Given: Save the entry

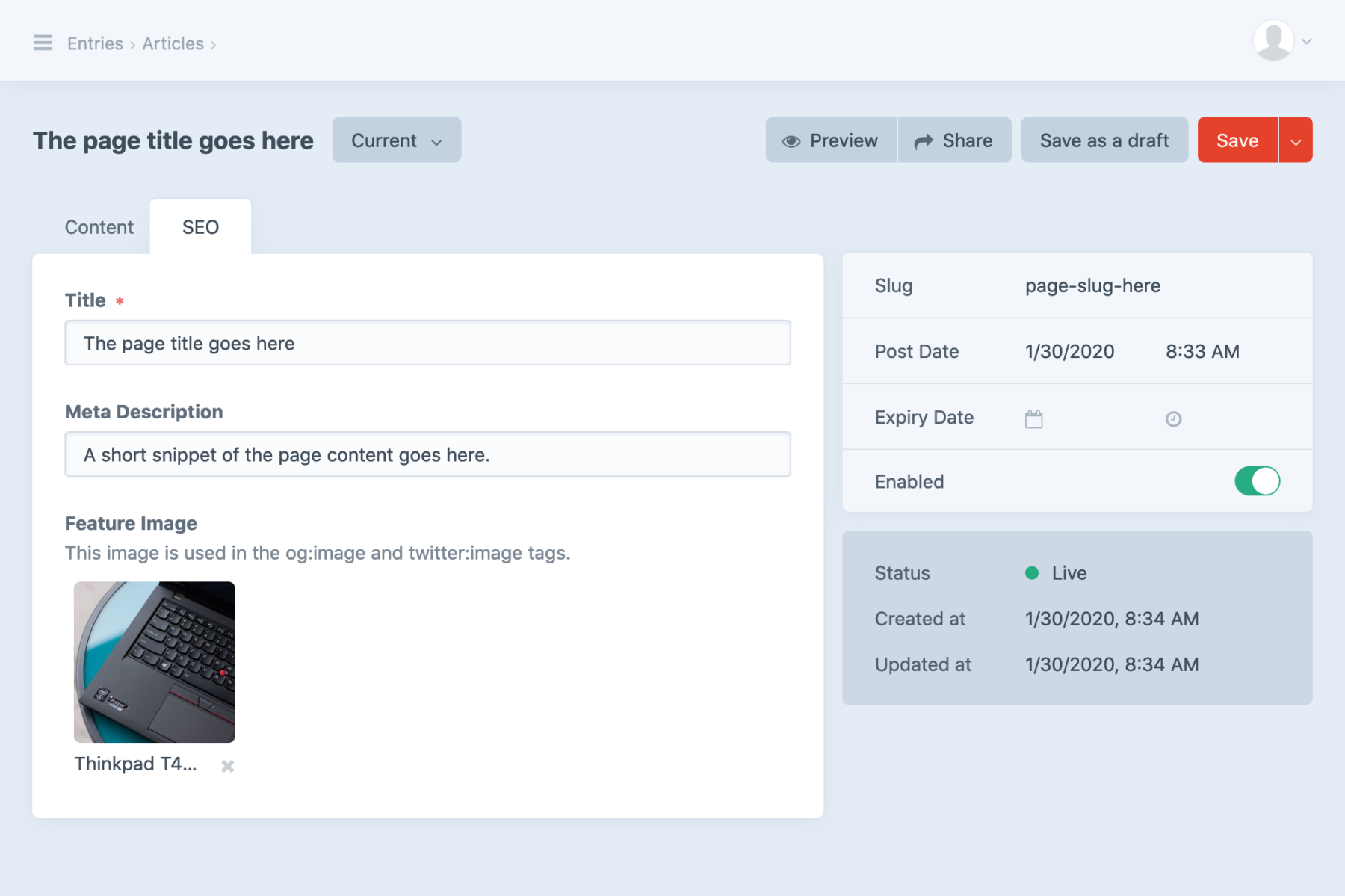Looking at the screenshot, I should [1237, 140].
